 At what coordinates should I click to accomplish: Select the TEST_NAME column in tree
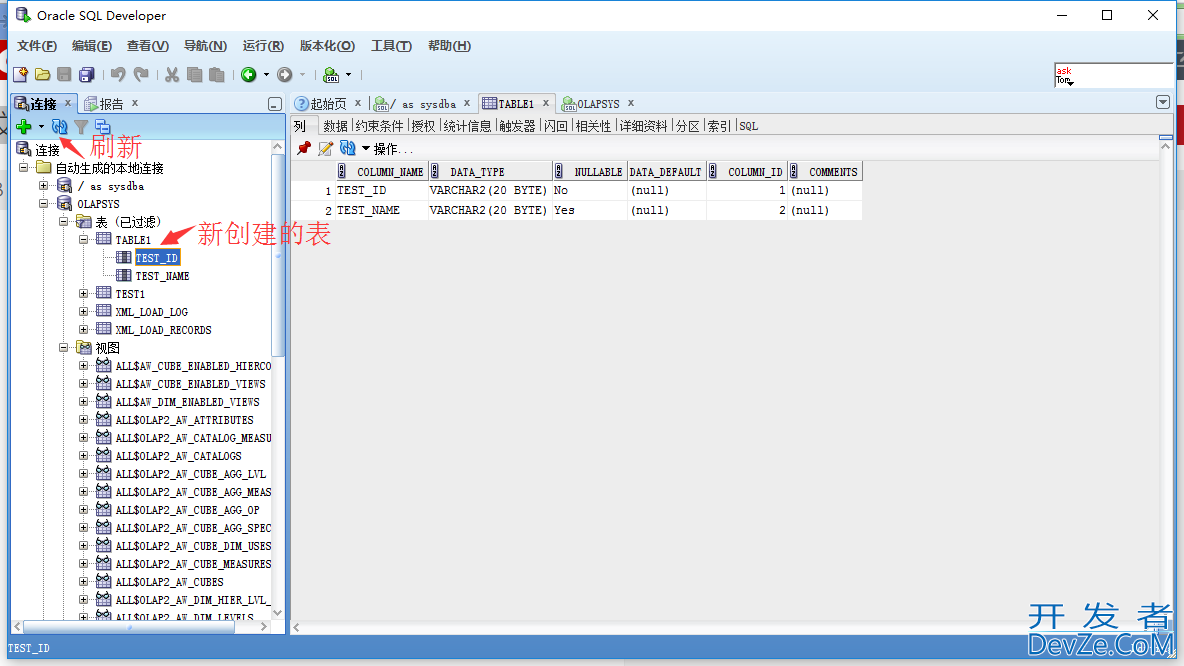[x=162, y=276]
